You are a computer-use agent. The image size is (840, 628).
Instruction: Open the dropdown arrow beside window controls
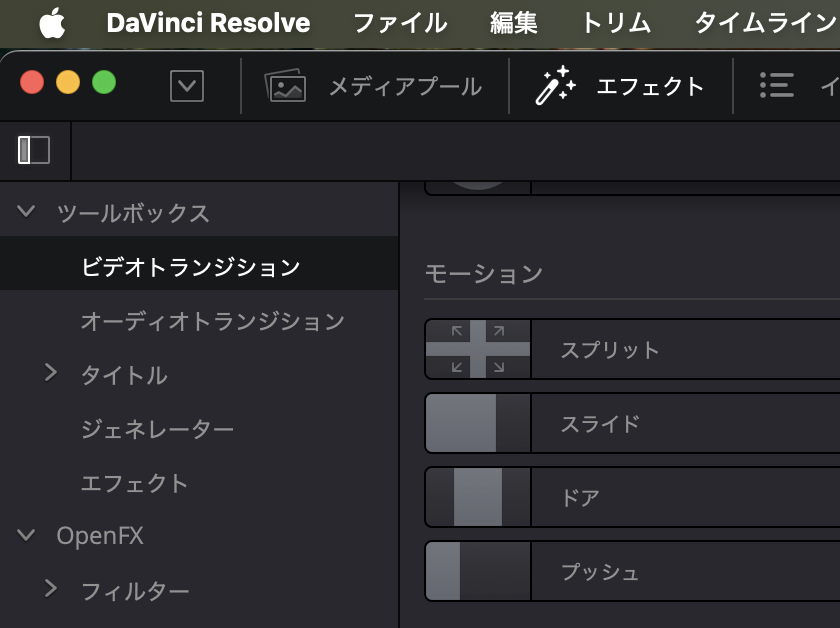(187, 86)
